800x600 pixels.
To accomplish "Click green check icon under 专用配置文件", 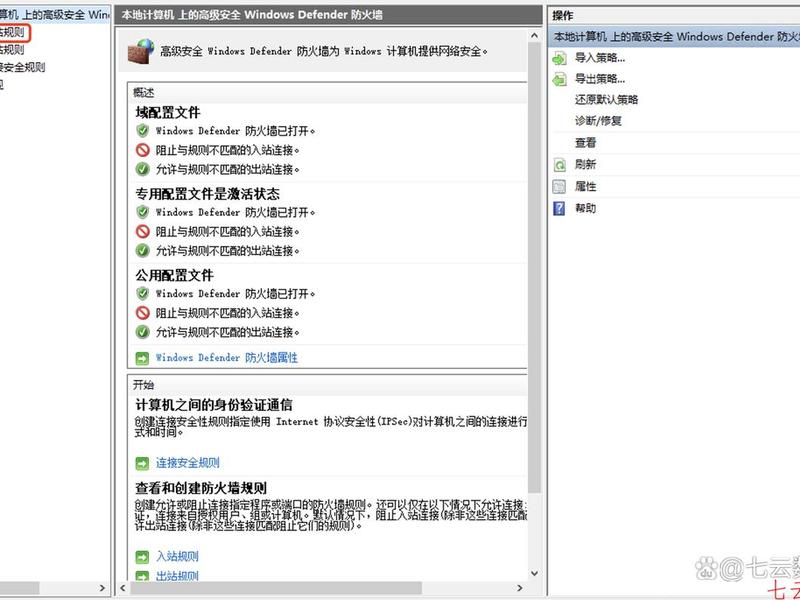I will [142, 251].
